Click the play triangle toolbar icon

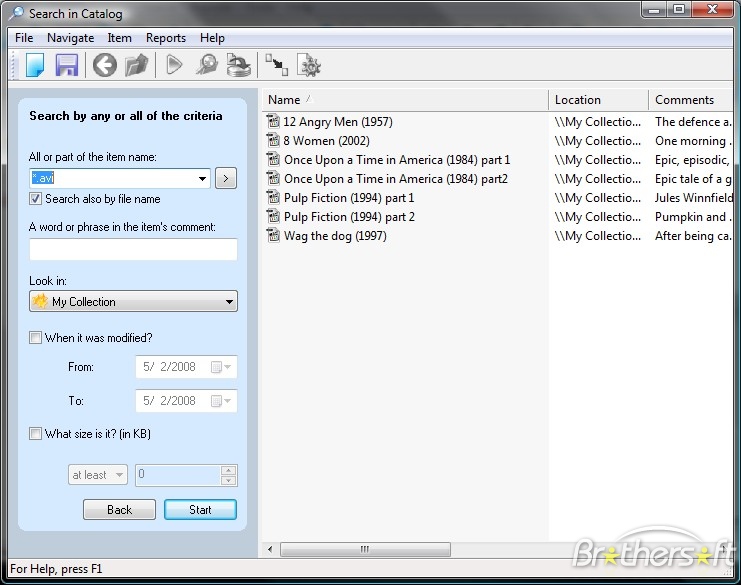(x=175, y=66)
